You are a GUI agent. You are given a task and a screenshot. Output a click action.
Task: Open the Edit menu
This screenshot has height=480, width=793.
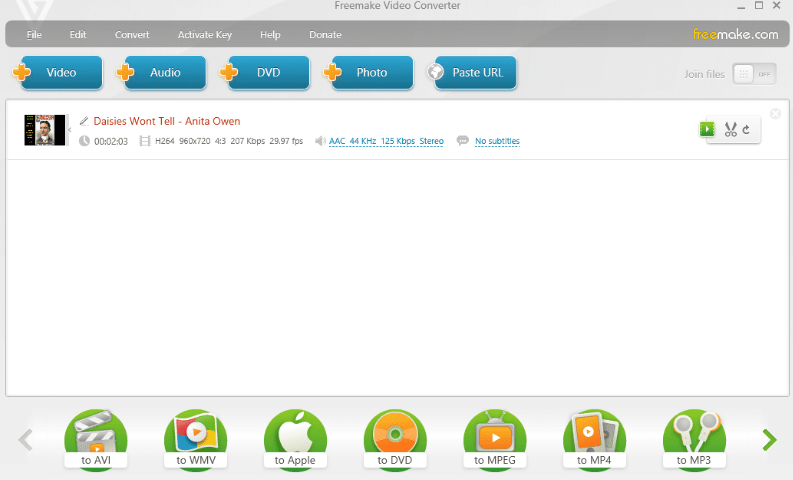coord(78,34)
